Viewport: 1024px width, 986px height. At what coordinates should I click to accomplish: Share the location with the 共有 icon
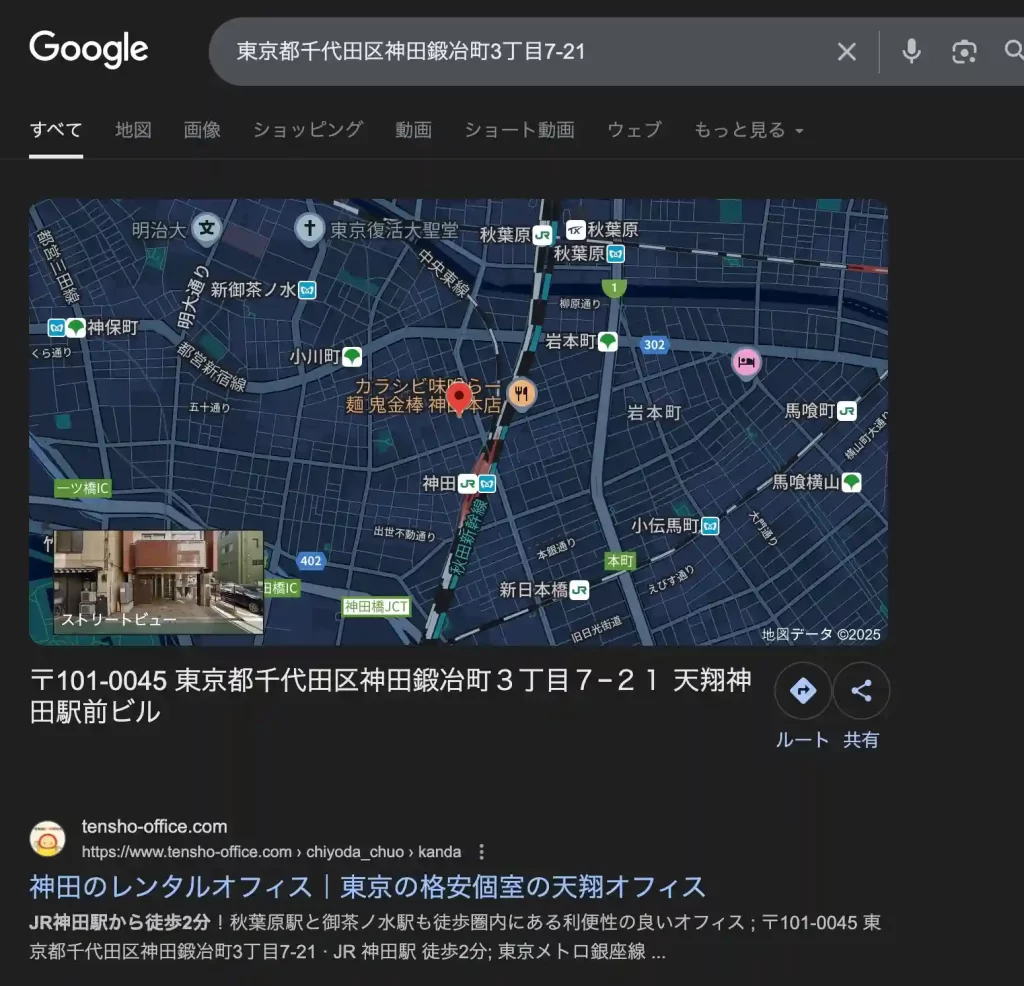click(x=861, y=690)
